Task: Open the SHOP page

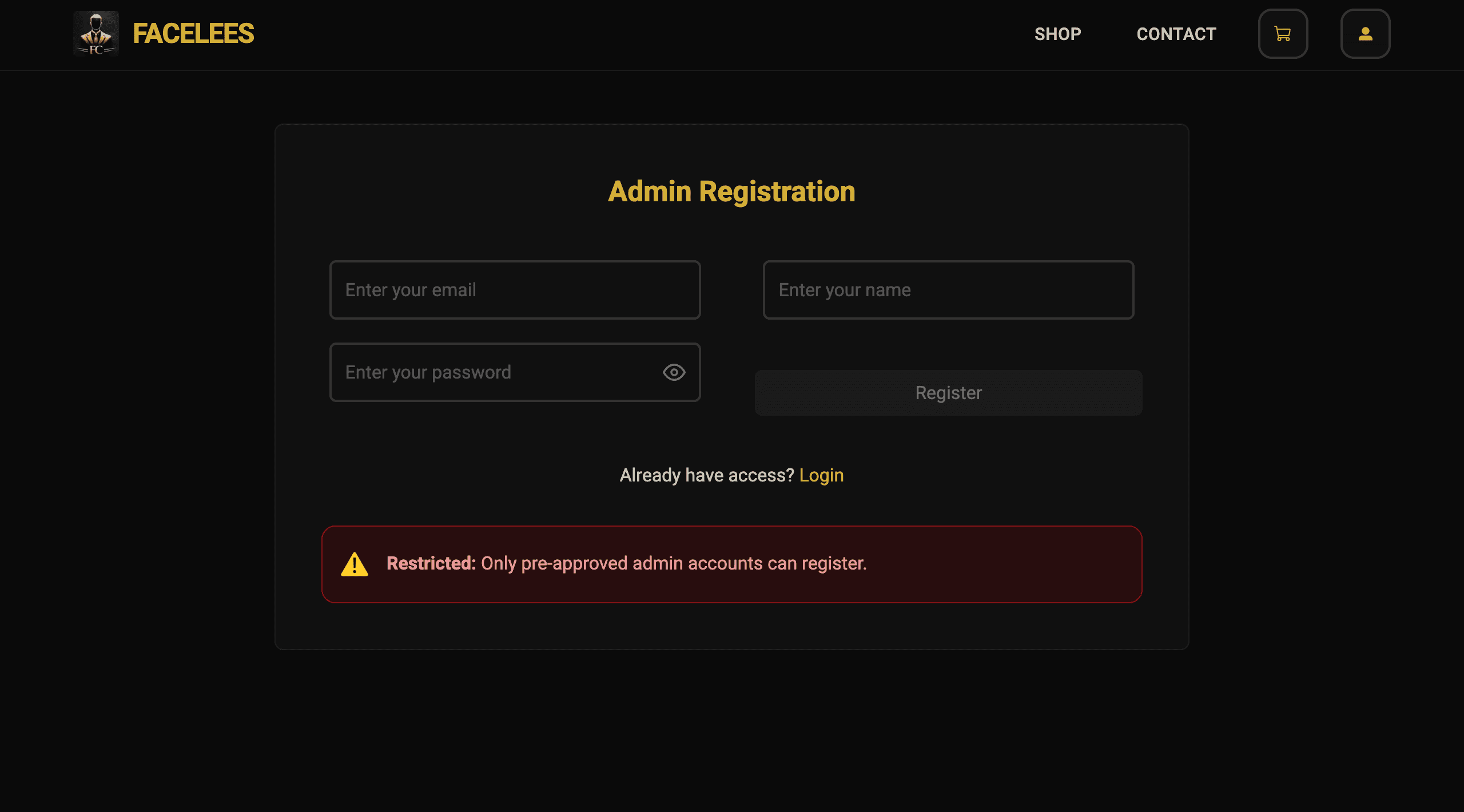Action: tap(1058, 34)
